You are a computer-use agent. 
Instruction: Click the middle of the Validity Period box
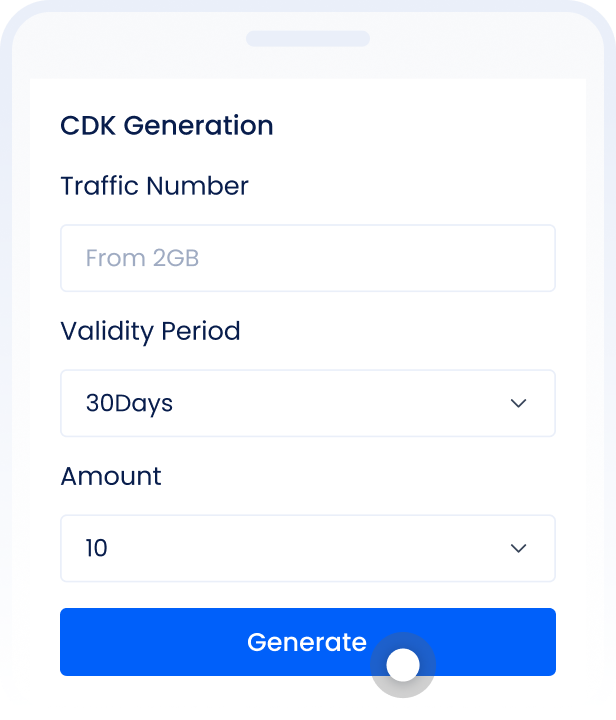pyautogui.click(x=308, y=403)
